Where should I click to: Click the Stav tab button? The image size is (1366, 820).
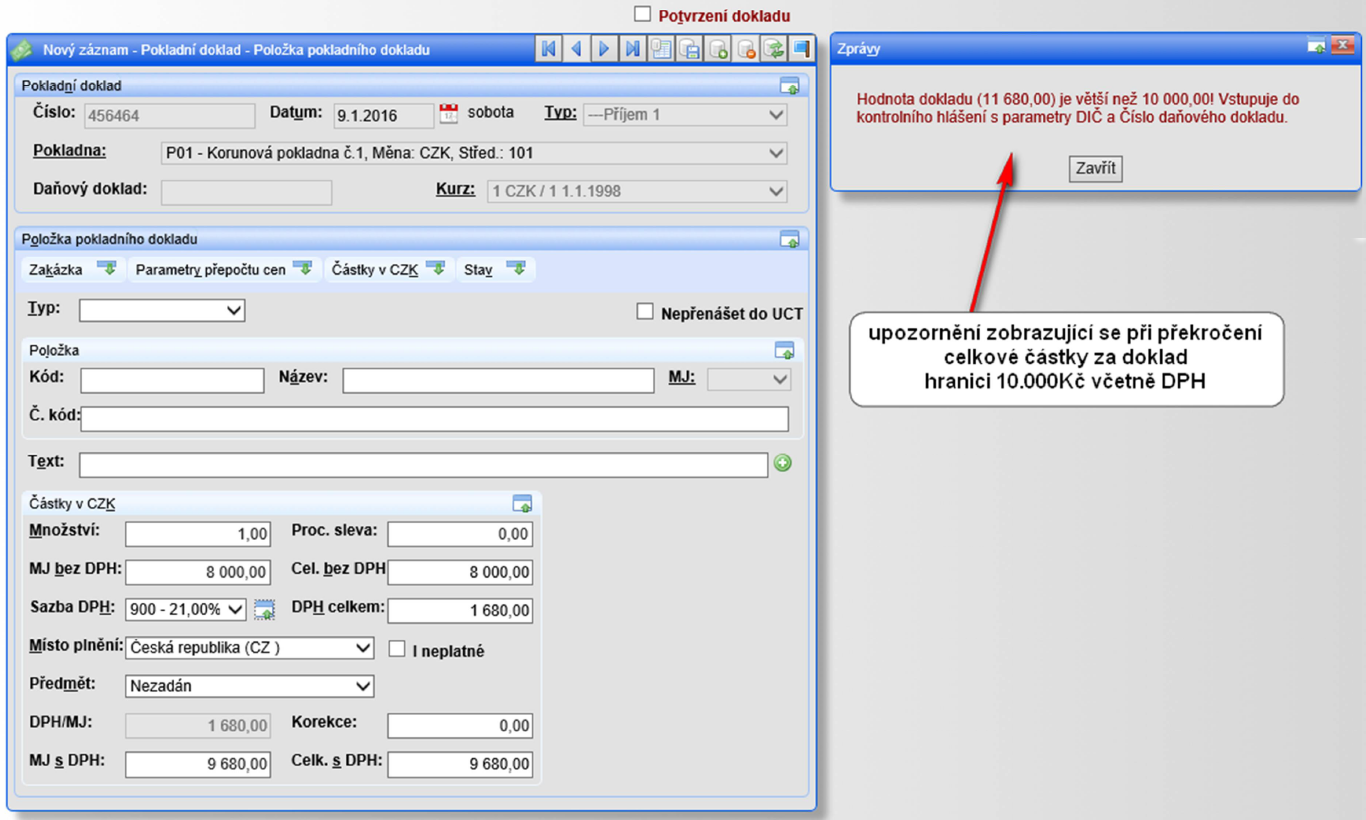(x=494, y=270)
